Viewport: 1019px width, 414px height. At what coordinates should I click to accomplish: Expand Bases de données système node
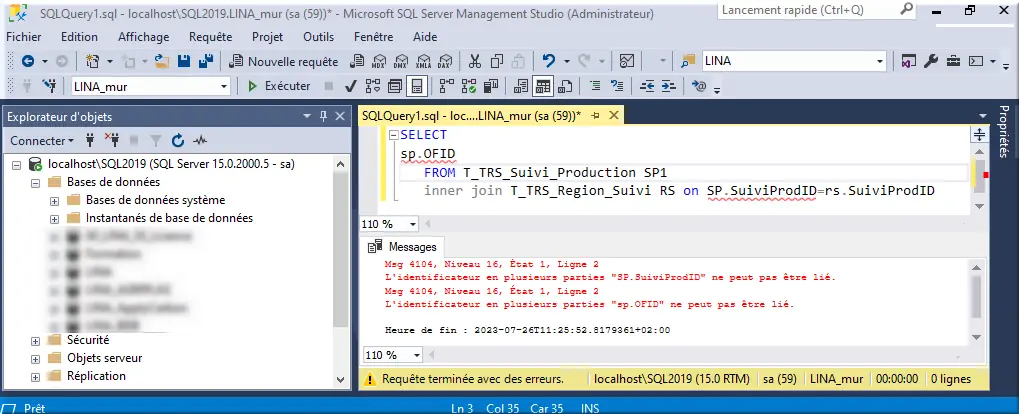tap(55, 201)
